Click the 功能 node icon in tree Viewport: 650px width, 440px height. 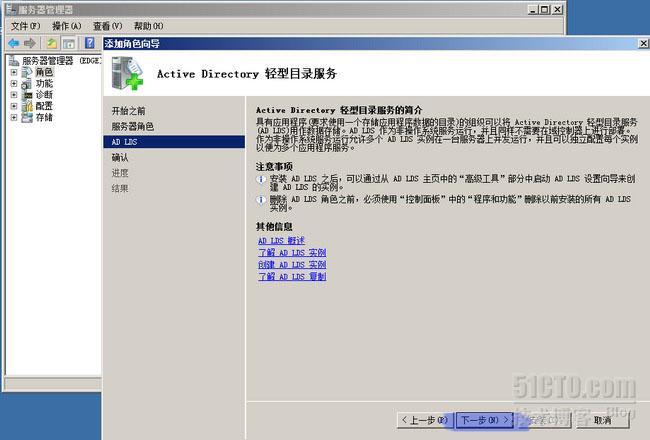tap(27, 84)
